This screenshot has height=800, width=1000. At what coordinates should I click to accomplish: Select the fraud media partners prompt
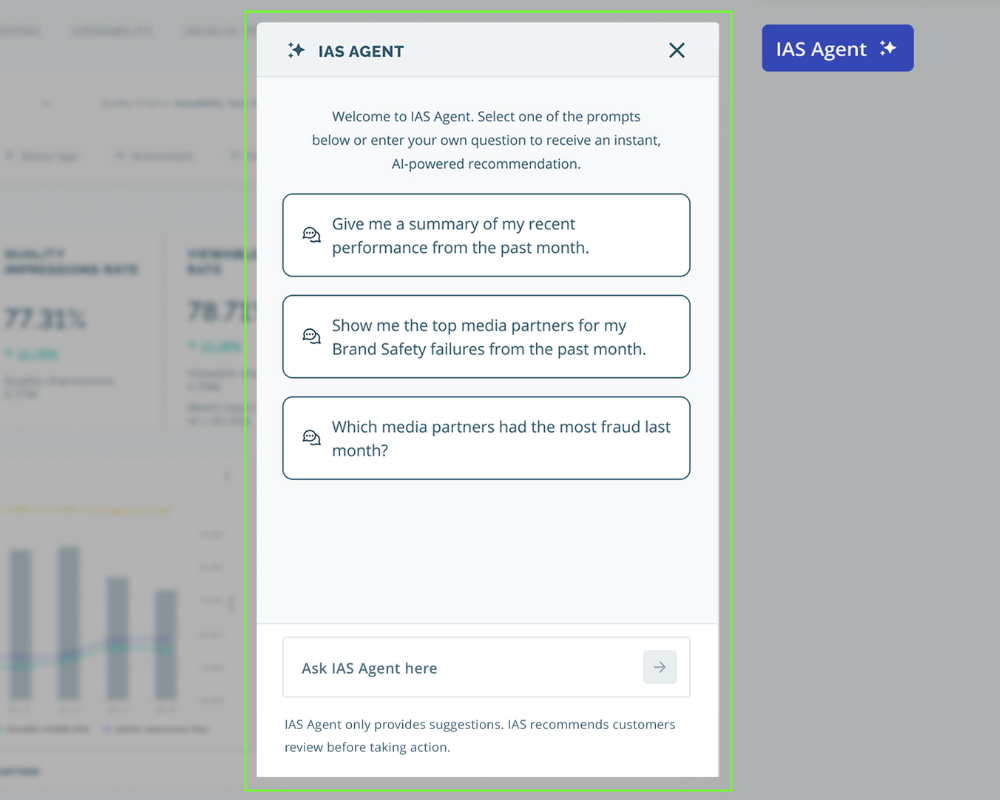[486, 438]
